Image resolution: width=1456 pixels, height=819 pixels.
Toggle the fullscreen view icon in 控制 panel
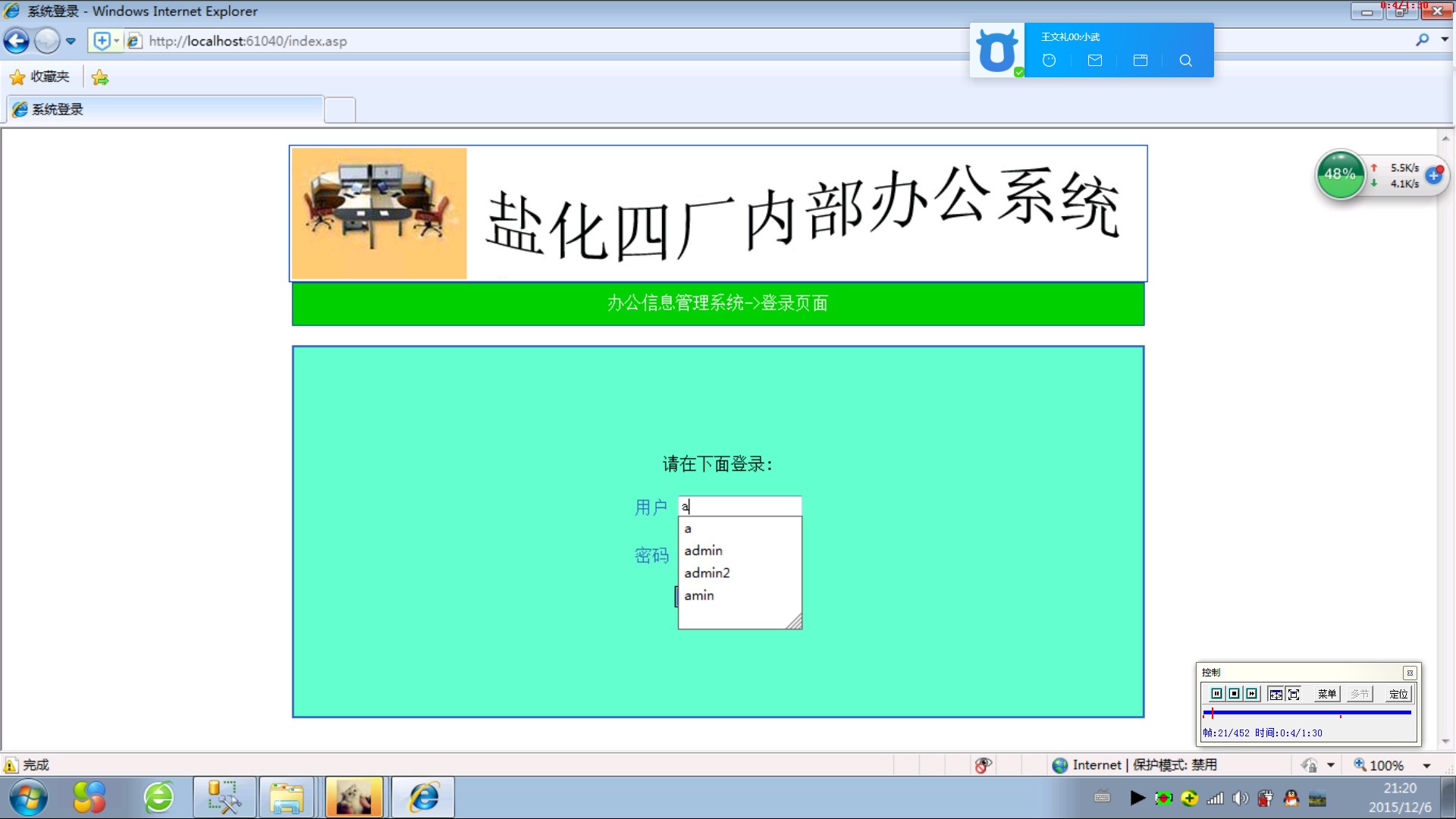point(1294,694)
